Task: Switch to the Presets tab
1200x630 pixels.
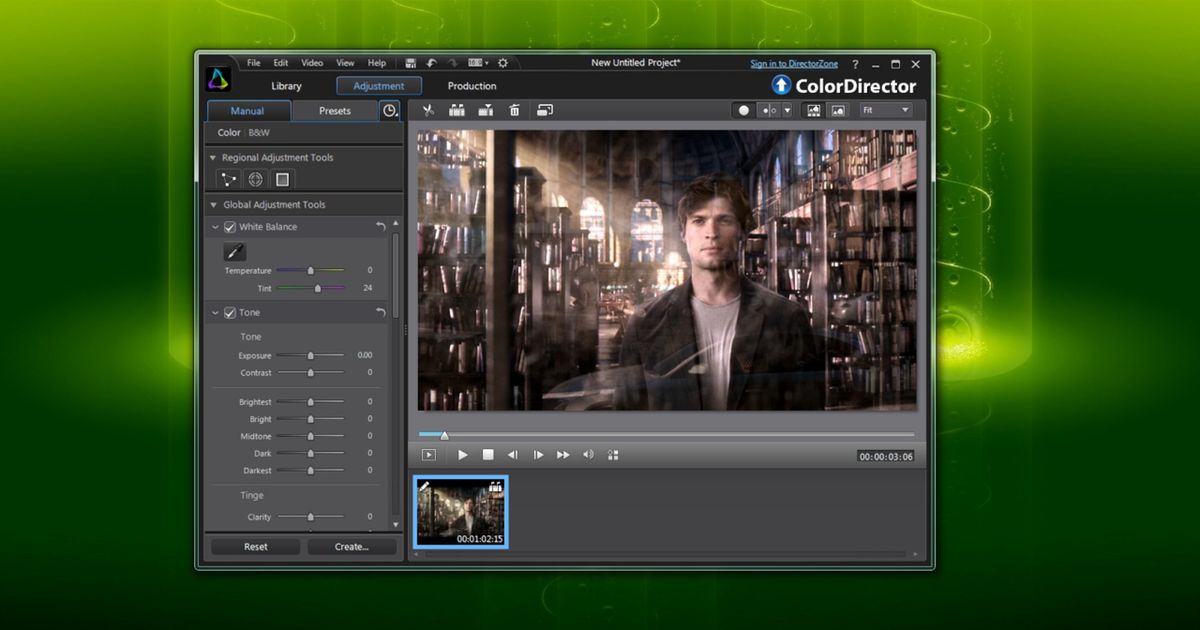Action: [337, 111]
